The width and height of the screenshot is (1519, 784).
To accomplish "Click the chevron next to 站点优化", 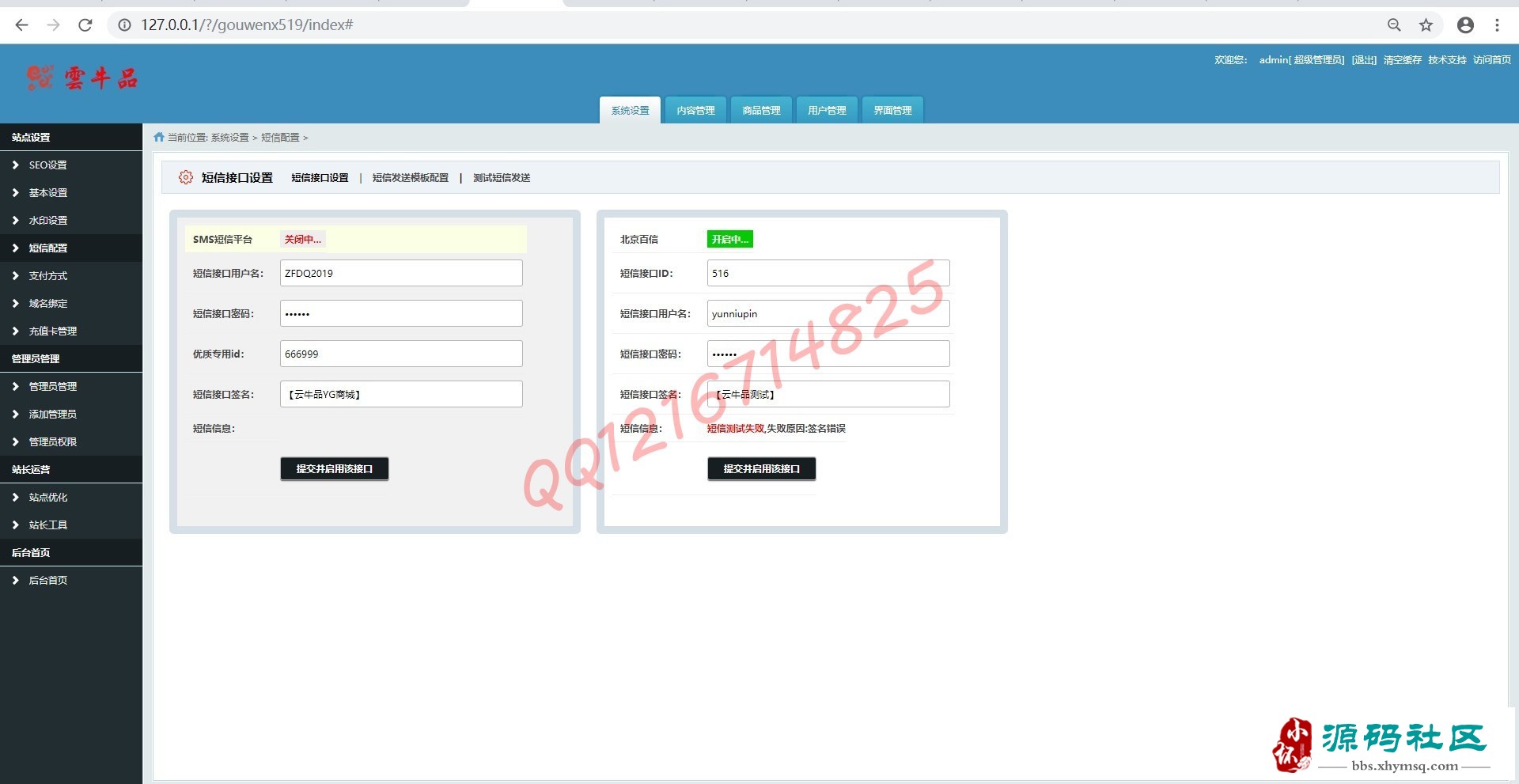I will coord(15,497).
